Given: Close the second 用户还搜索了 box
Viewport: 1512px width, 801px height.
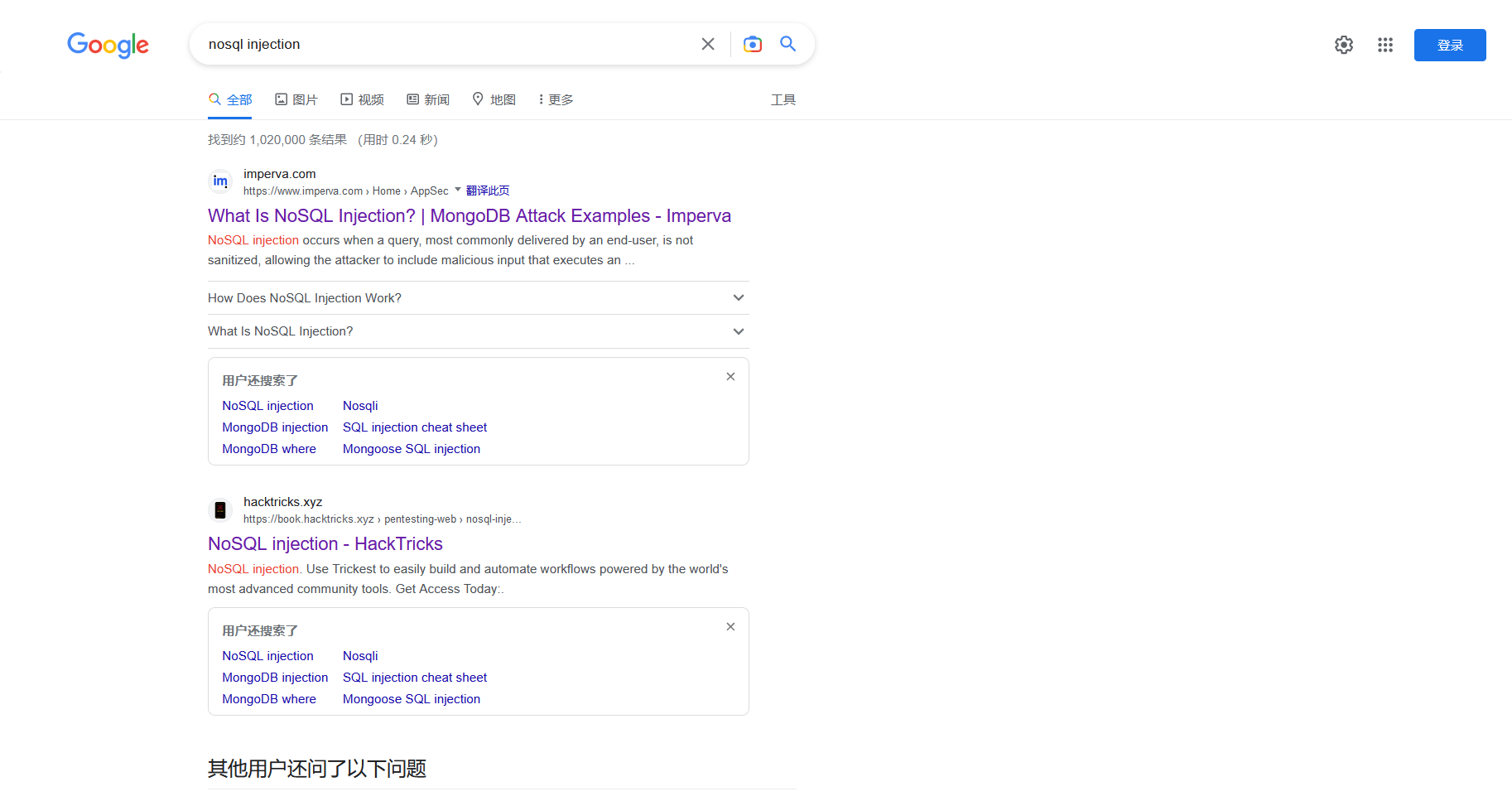Looking at the screenshot, I should (730, 626).
